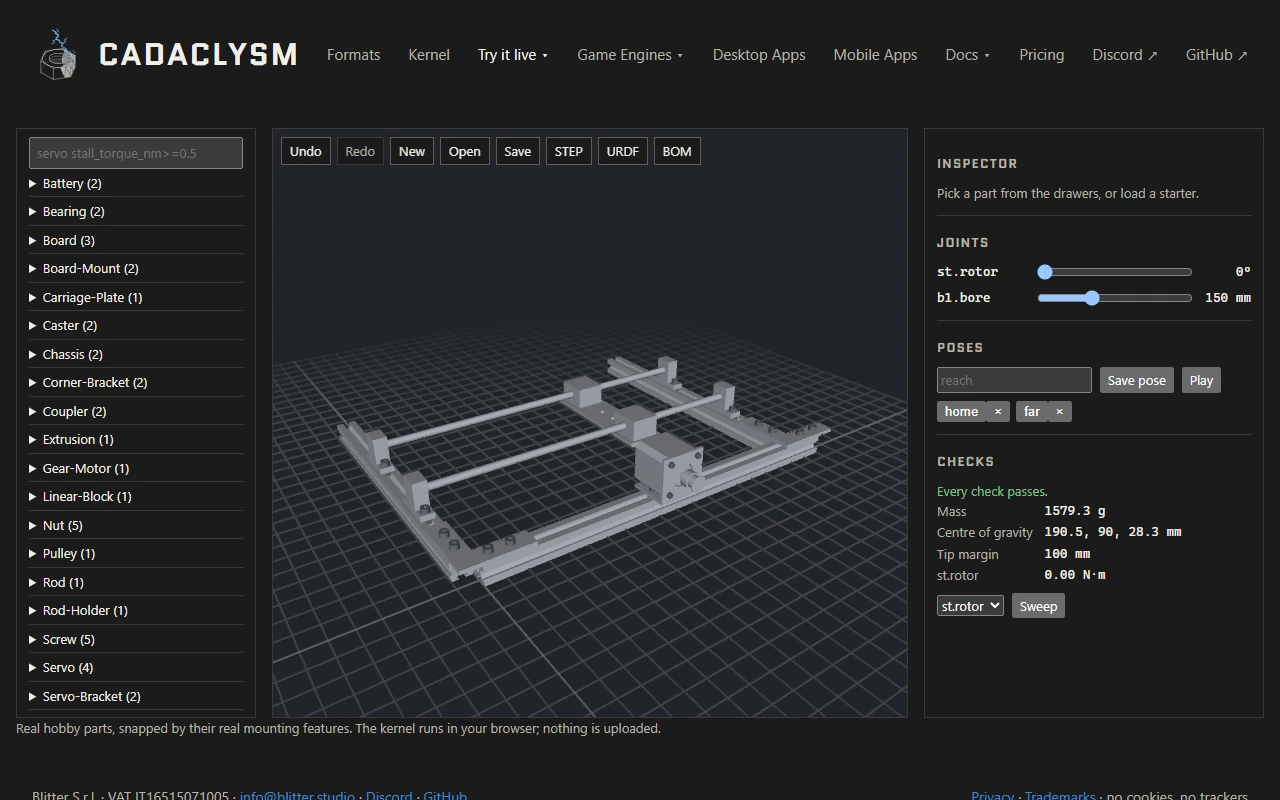The image size is (1280, 800).
Task: Open the Kernel page
Action: pyautogui.click(x=429, y=55)
